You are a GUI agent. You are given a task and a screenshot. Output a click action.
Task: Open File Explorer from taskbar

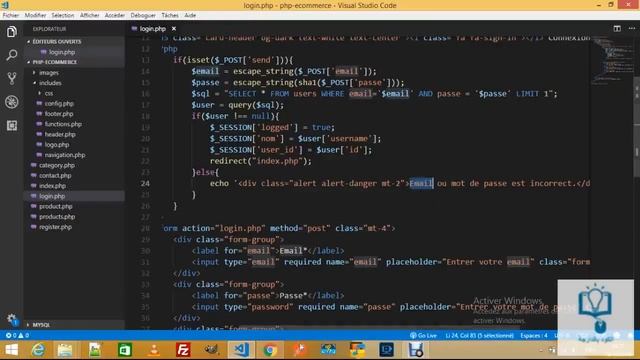(x=65, y=350)
